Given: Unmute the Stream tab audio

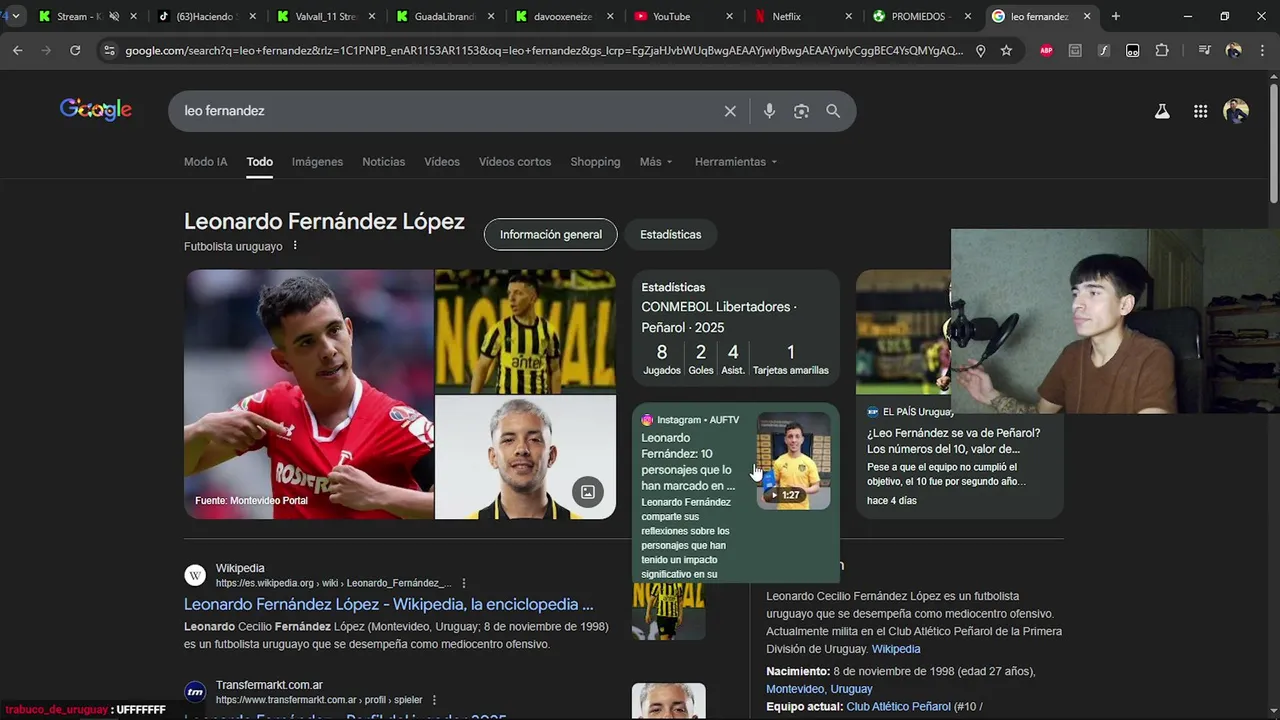Looking at the screenshot, I should click(114, 16).
